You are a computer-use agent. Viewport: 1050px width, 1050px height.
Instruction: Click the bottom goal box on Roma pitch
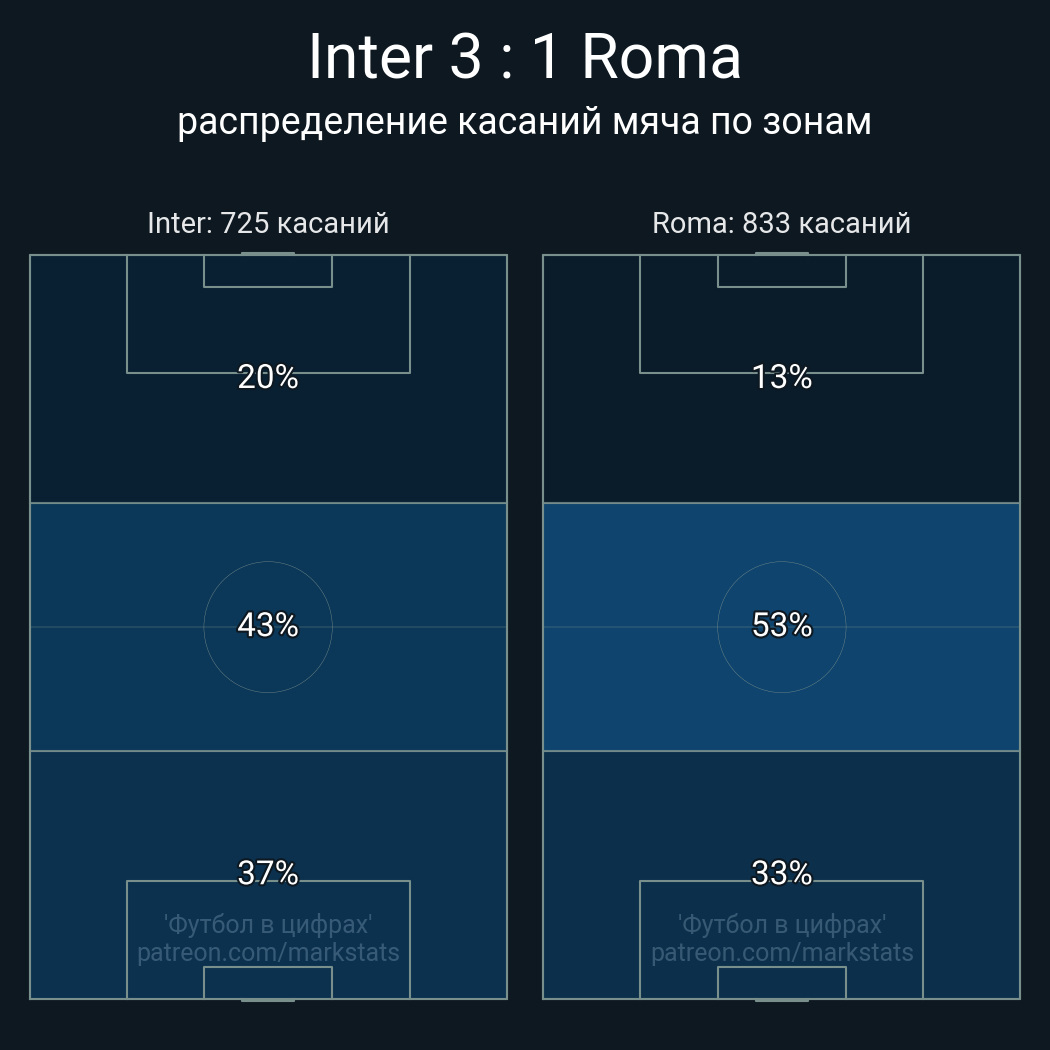[x=781, y=982]
